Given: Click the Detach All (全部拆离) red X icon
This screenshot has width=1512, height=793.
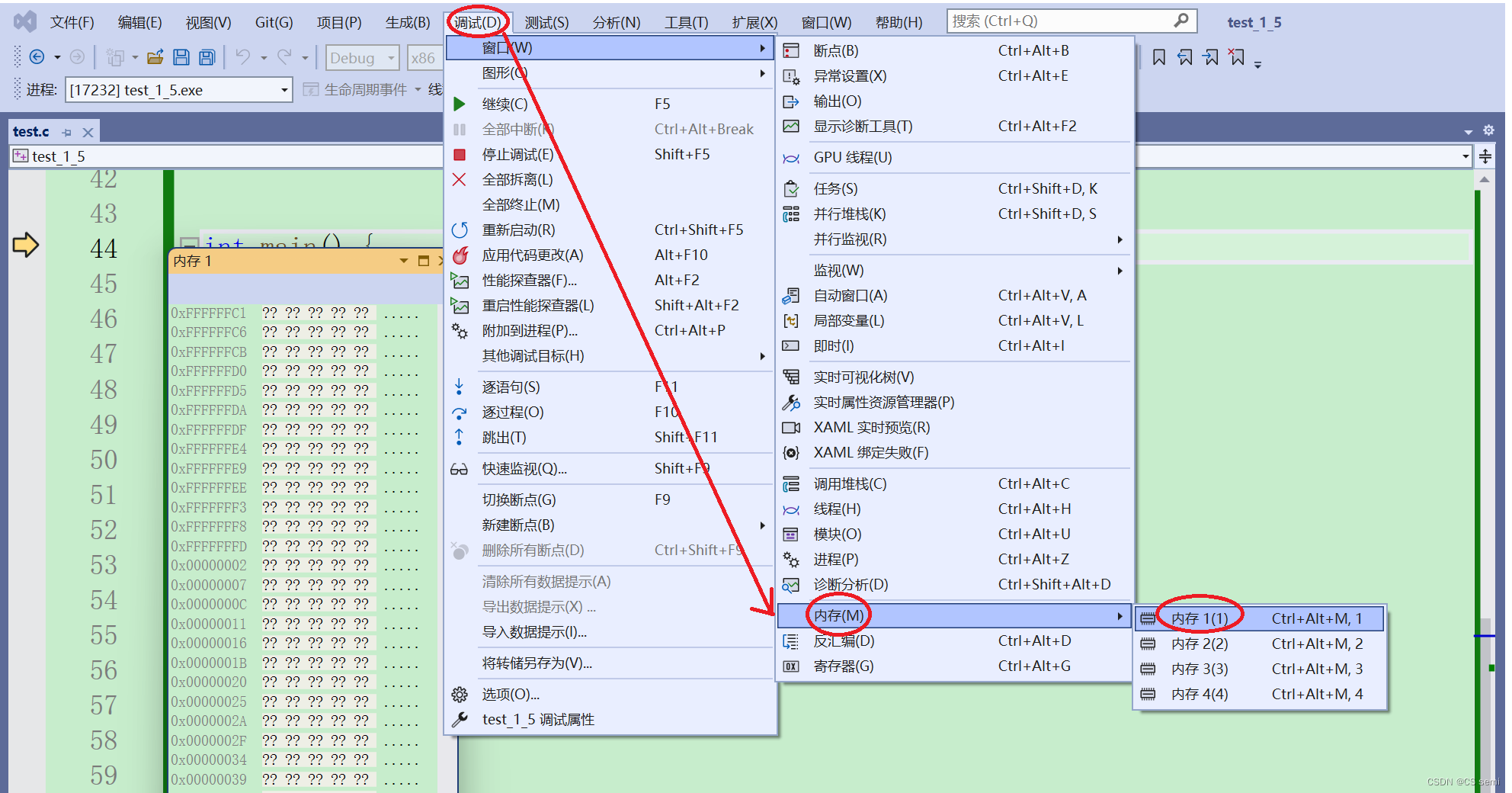Looking at the screenshot, I should tap(459, 180).
